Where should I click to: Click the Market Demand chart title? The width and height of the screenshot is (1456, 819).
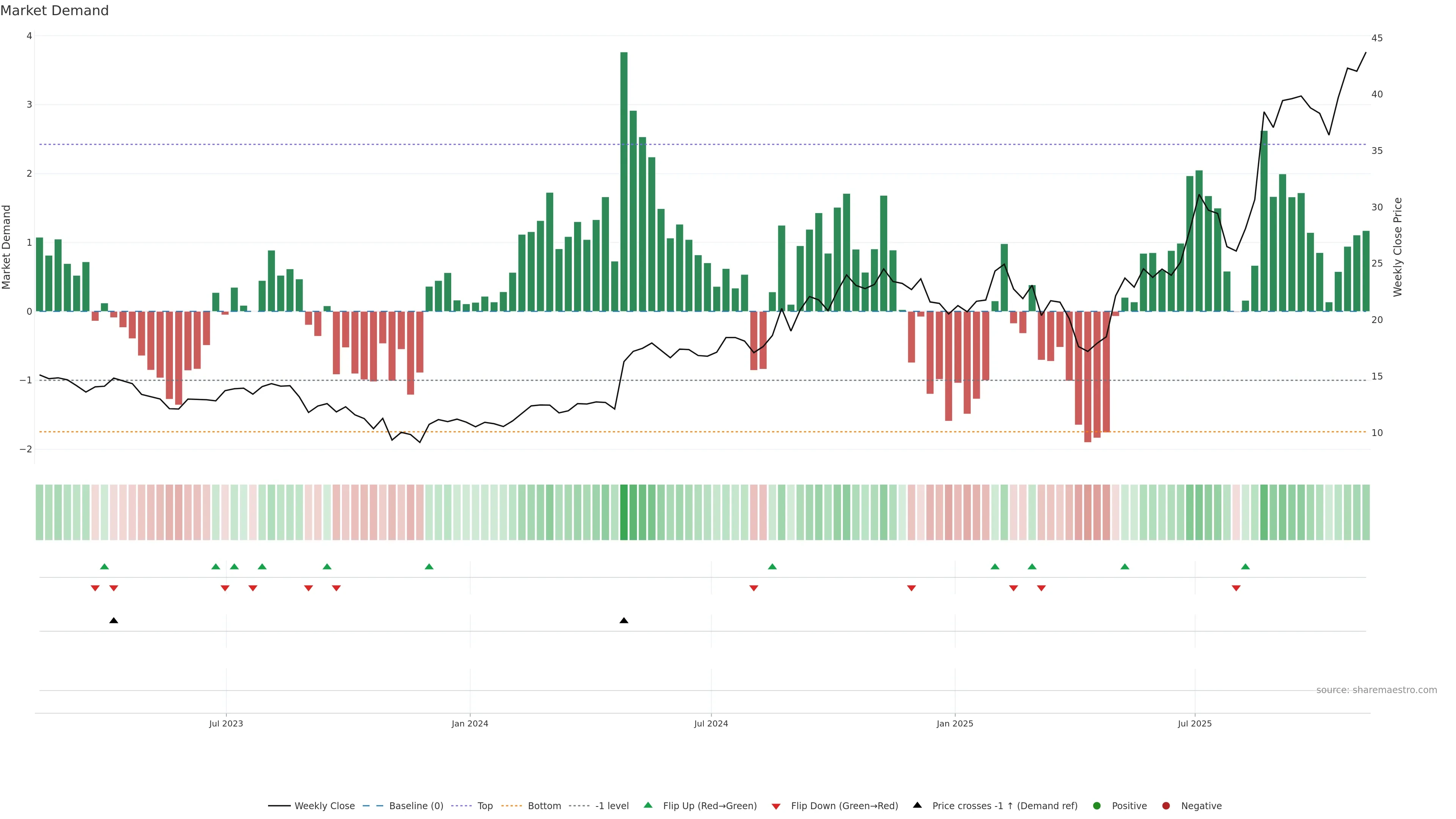pos(54,11)
